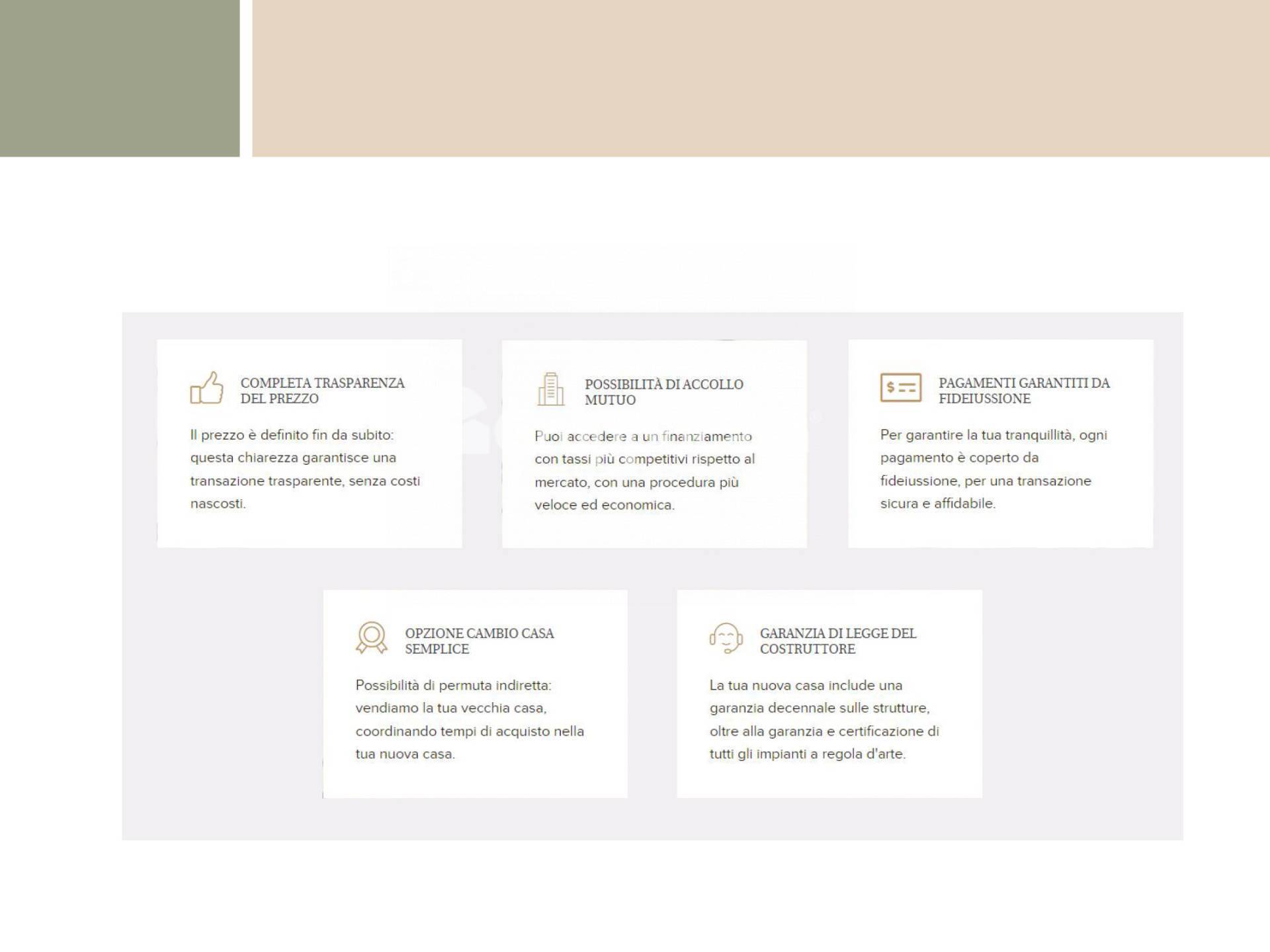
Task: Click the paragraph starting 'Possibilità di permuta indiretta'
Action: pyautogui.click(x=469, y=719)
